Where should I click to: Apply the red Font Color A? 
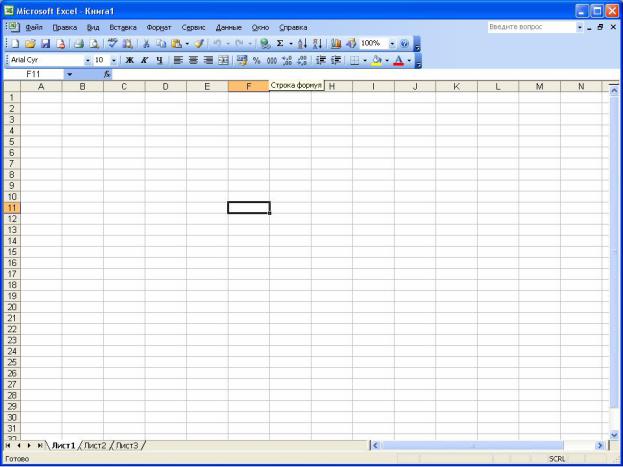point(399,60)
